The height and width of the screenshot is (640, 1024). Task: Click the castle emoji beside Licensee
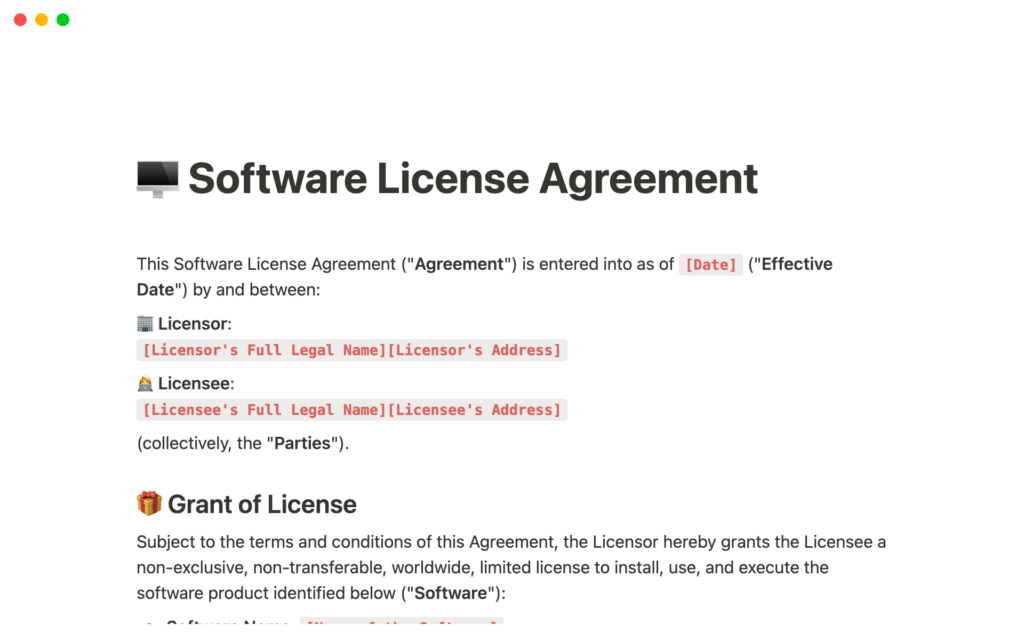146,383
